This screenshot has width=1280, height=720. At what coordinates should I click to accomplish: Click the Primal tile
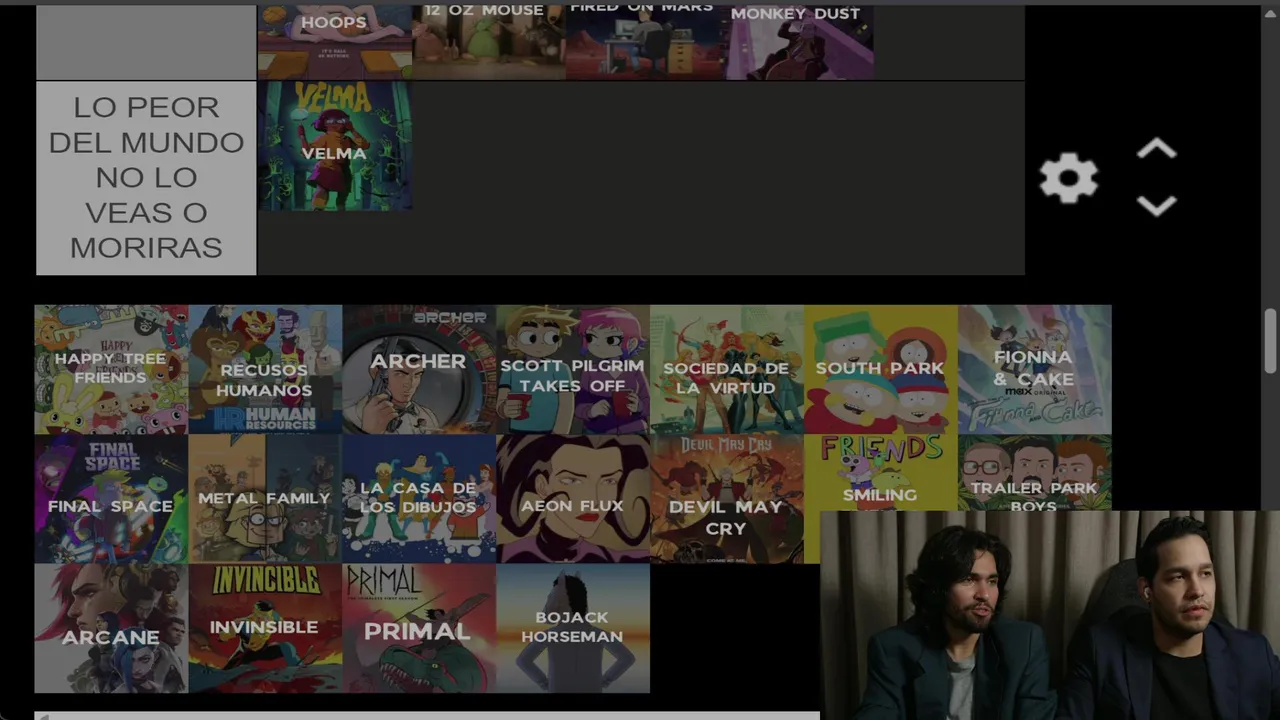[x=419, y=628]
